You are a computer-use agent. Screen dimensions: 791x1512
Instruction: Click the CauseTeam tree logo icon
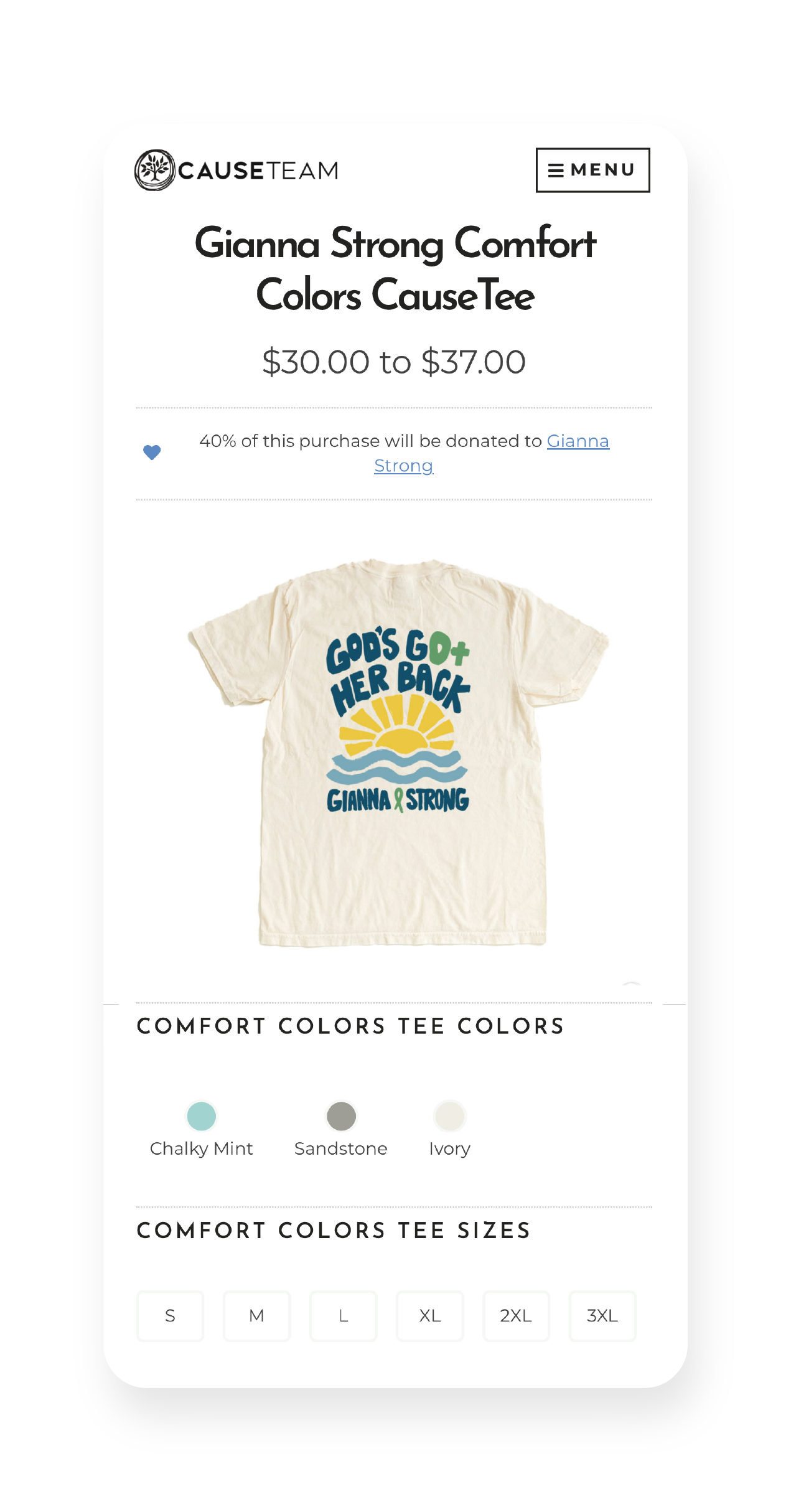[x=154, y=170]
